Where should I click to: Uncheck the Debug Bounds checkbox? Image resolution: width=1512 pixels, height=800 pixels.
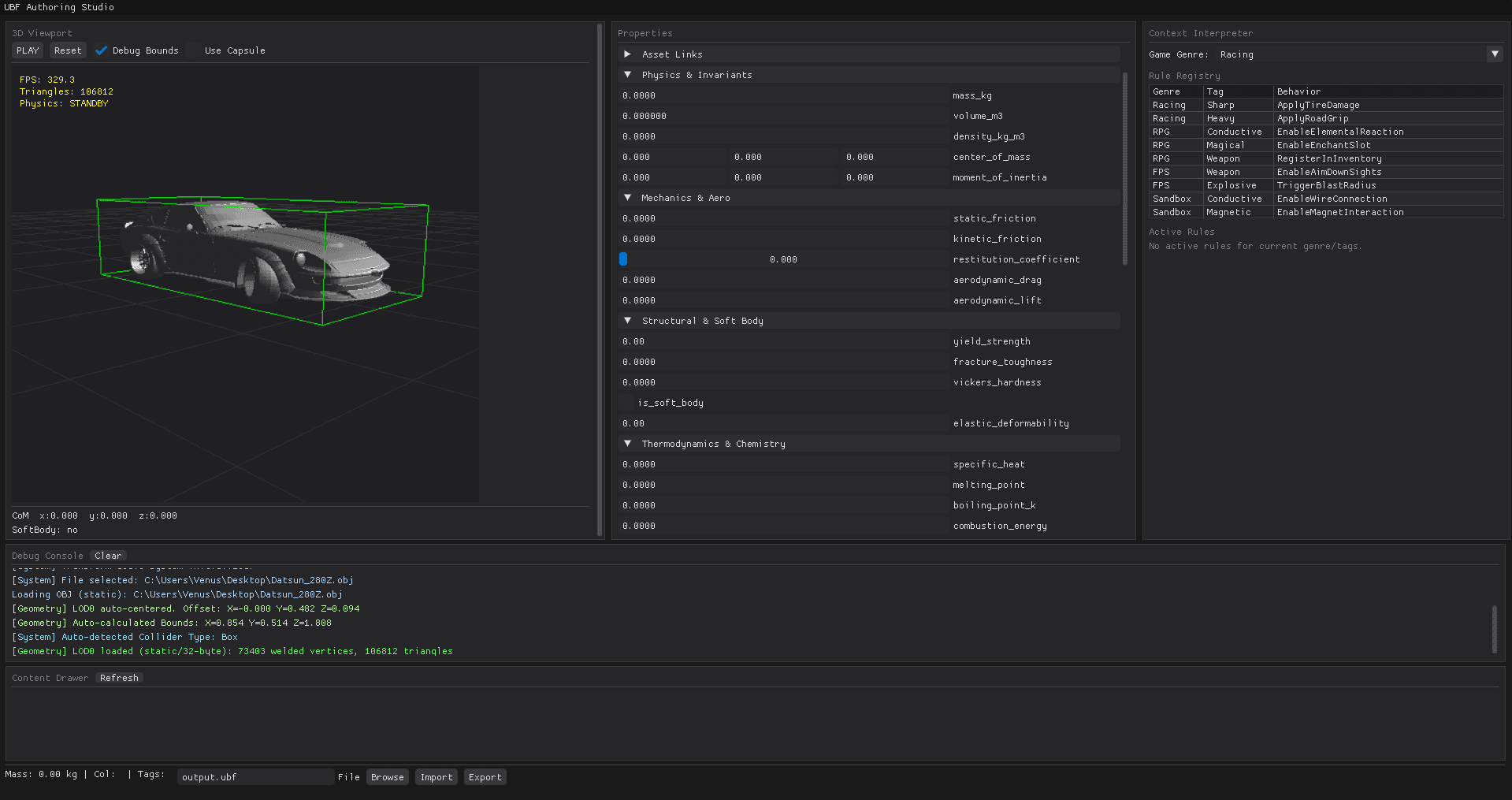pos(101,50)
